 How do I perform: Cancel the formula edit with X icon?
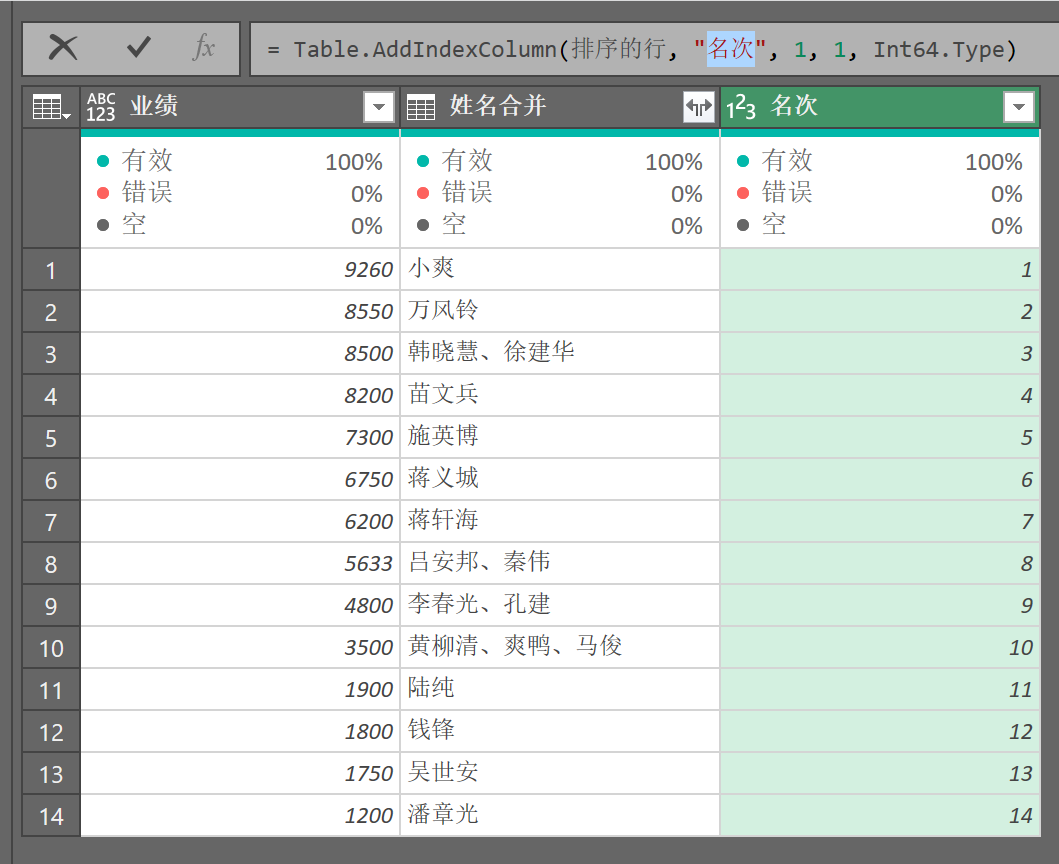[x=63, y=48]
